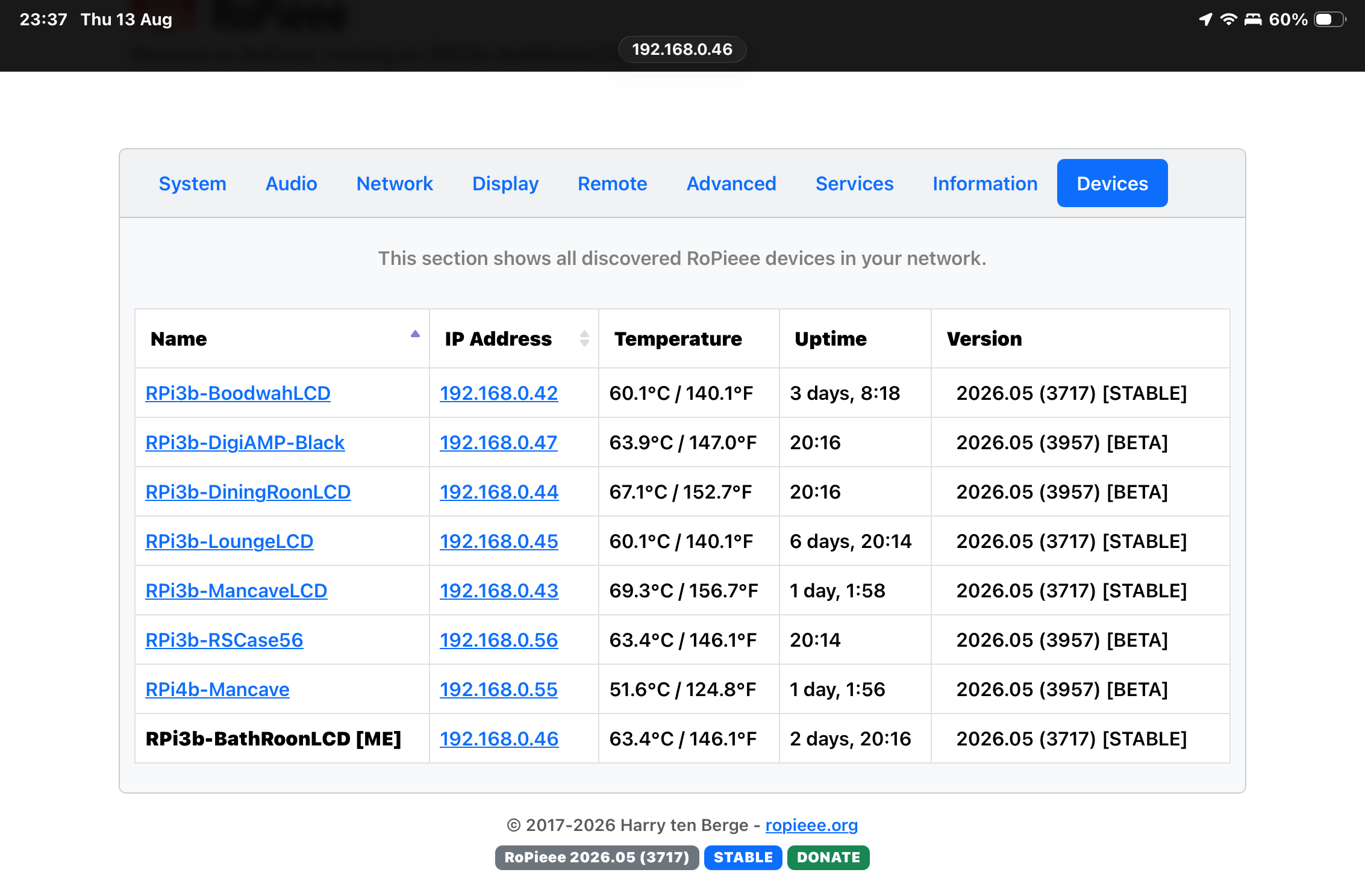Screen dimensions: 1365x896
Task: Switch to the System tab
Action: (193, 183)
